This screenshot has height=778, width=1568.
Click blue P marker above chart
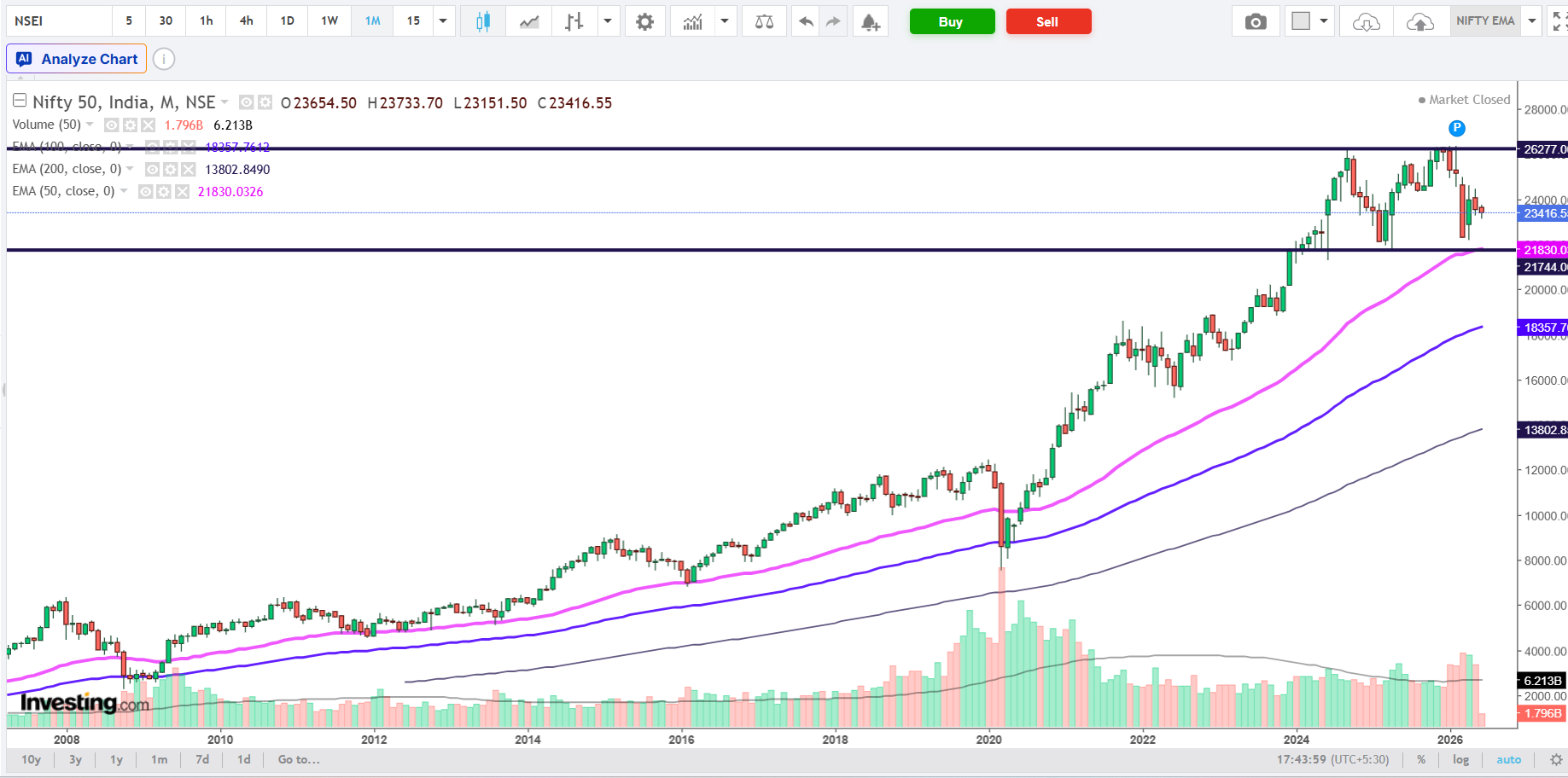(x=1457, y=128)
